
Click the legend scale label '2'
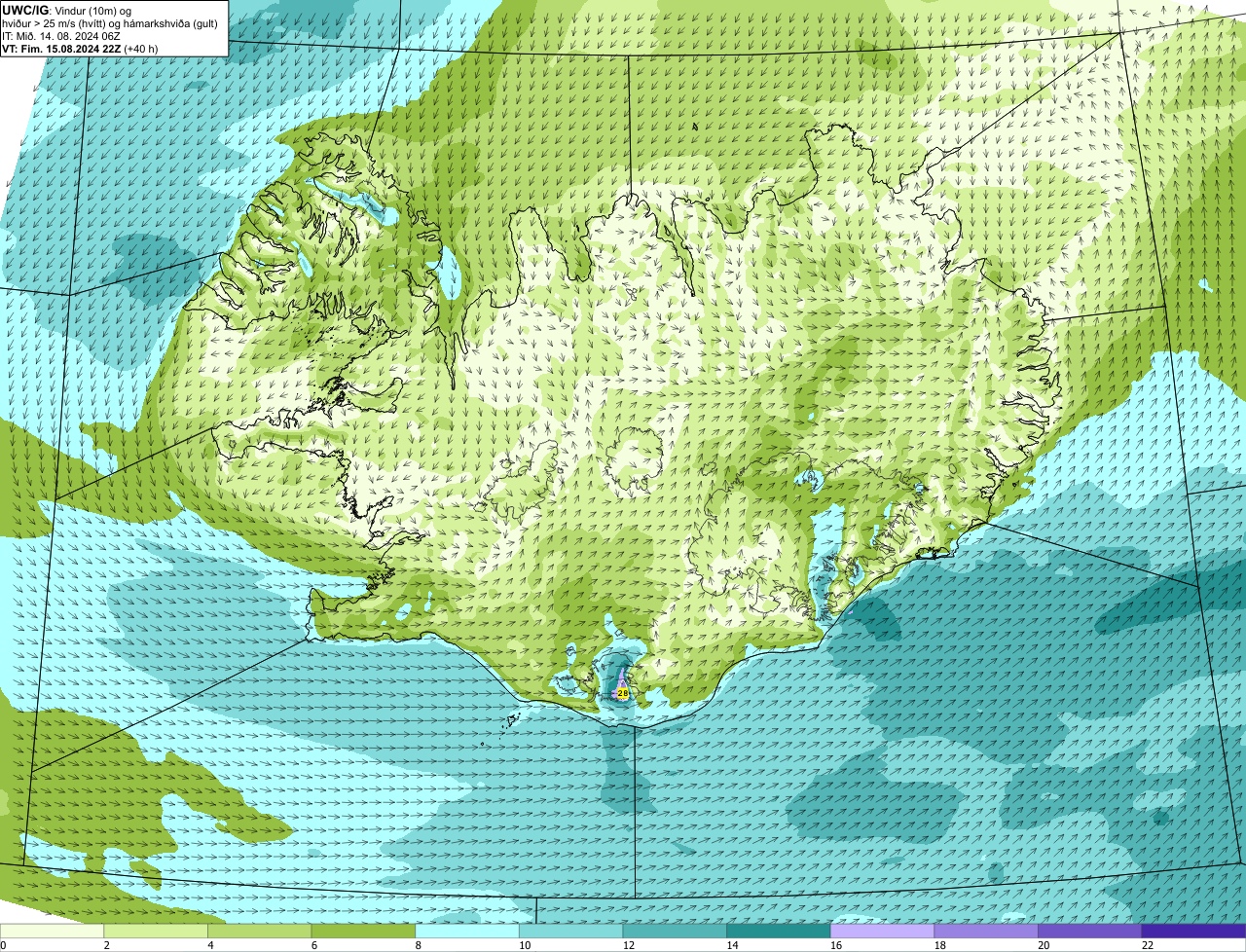pos(106,945)
